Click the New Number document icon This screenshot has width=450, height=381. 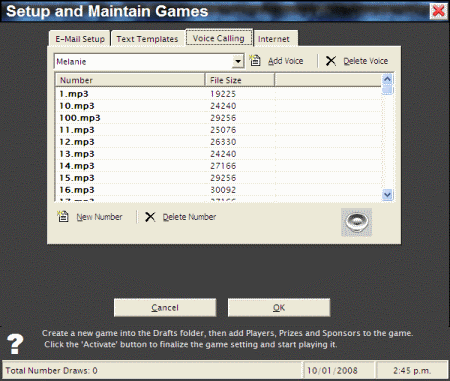pyautogui.click(x=63, y=217)
